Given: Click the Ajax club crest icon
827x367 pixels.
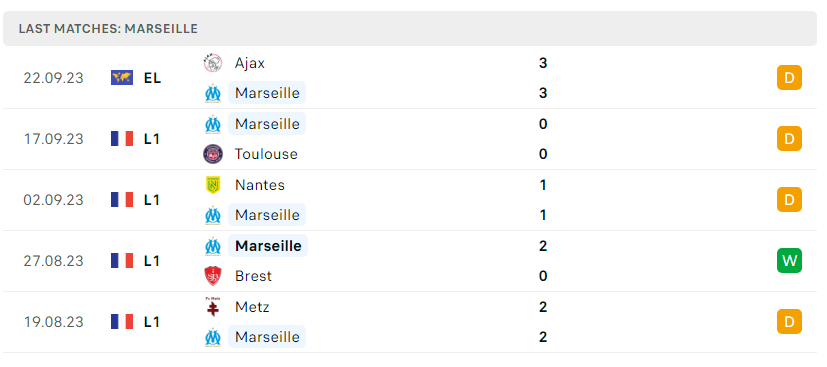Looking at the screenshot, I should pos(213,63).
